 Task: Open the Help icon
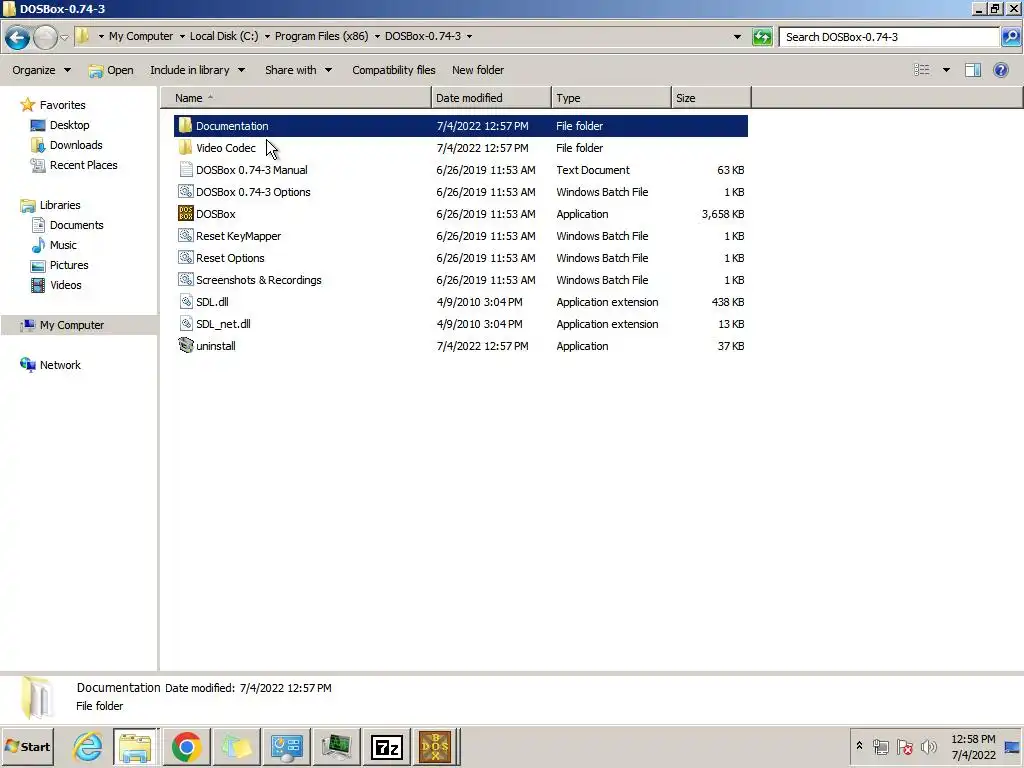[1000, 70]
